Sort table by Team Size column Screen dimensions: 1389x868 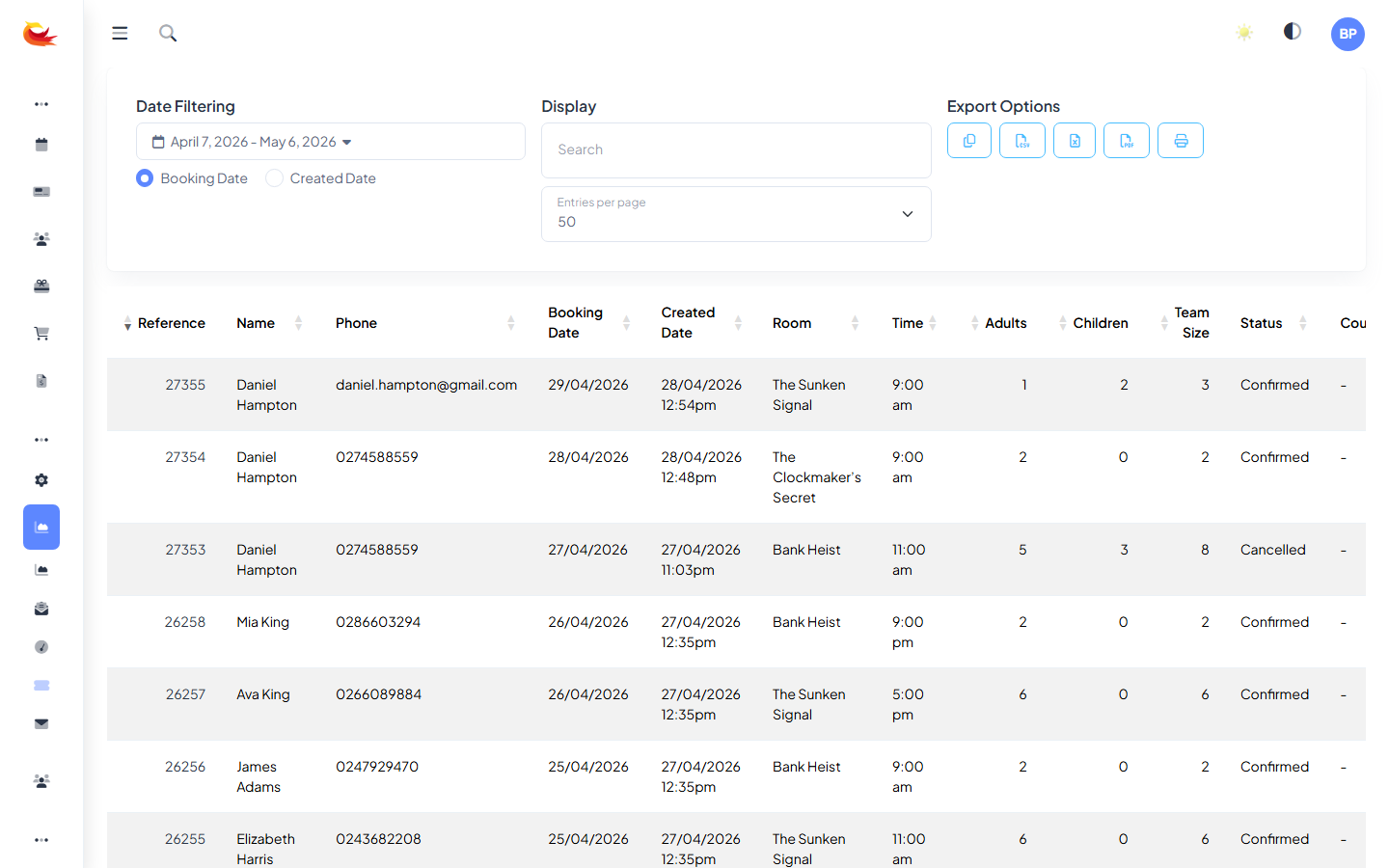pos(1185,323)
